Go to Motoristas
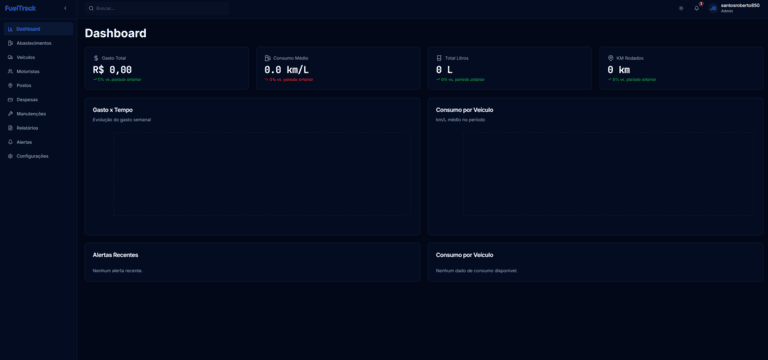This screenshot has width=768, height=360. (38, 72)
